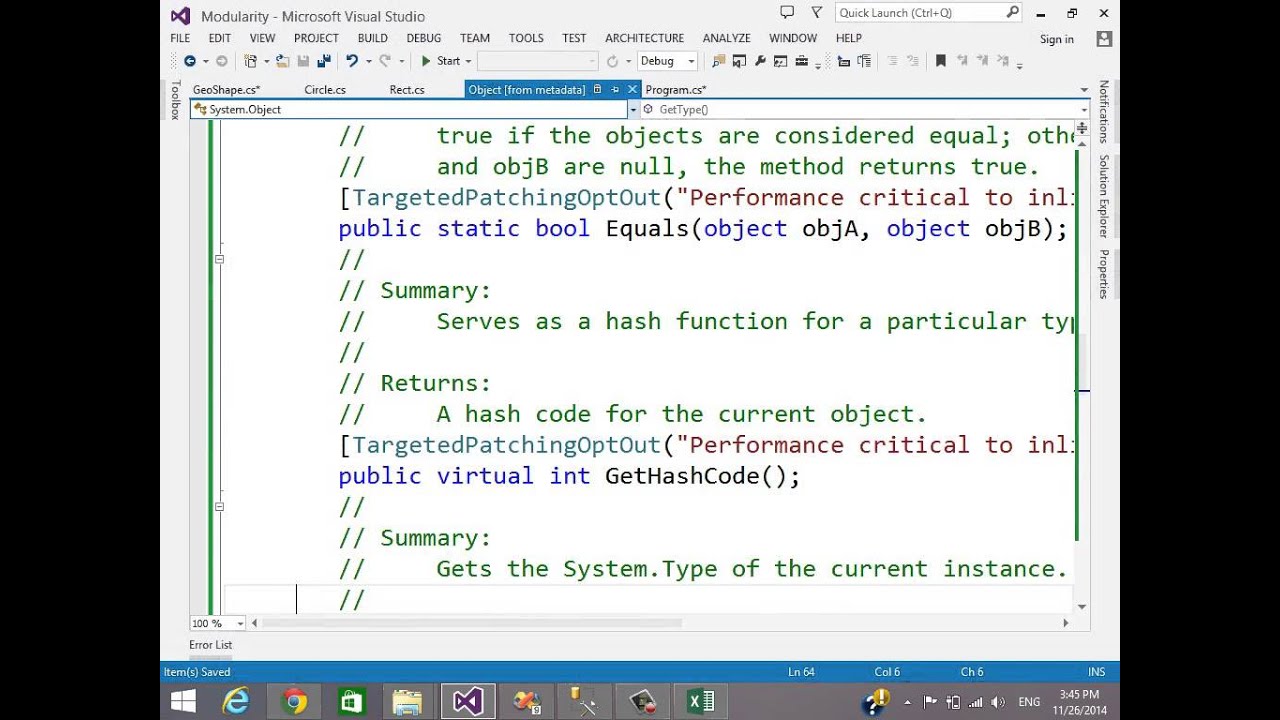Collapse the comment block above GetHashCode Summary
This screenshot has width=1280, height=720.
click(219, 259)
